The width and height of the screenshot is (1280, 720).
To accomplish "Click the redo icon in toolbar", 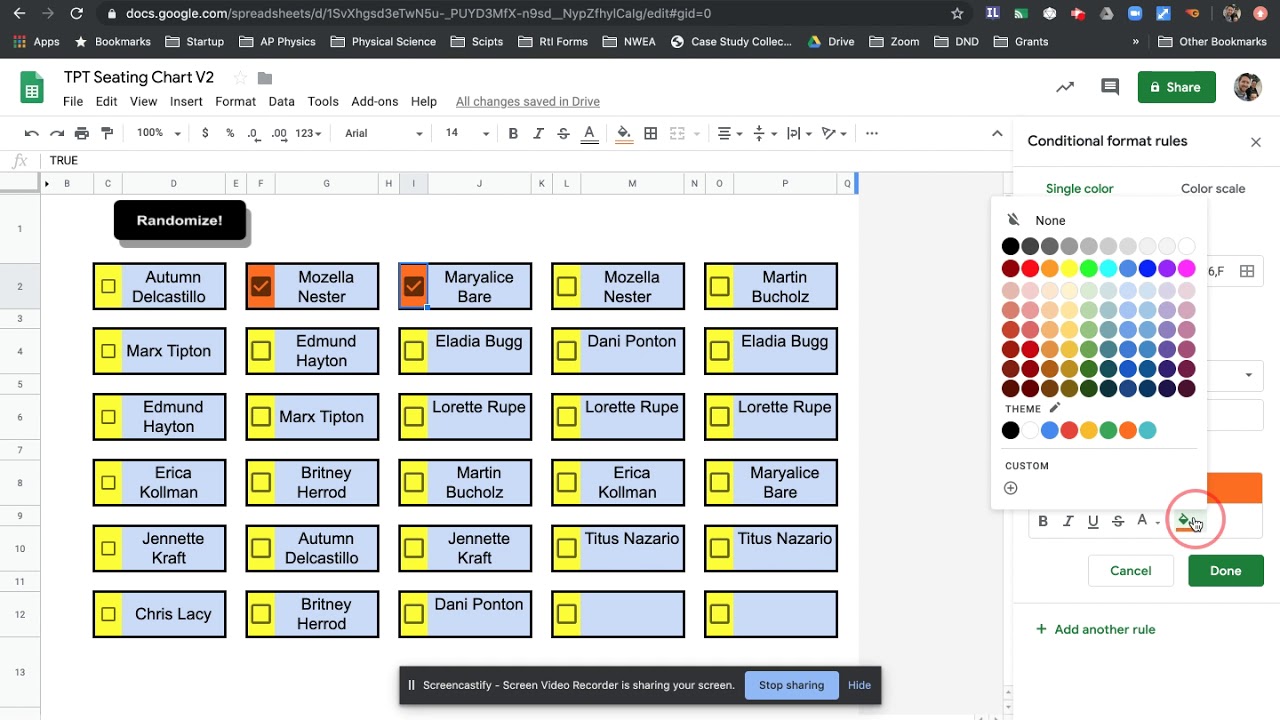I will [x=57, y=133].
